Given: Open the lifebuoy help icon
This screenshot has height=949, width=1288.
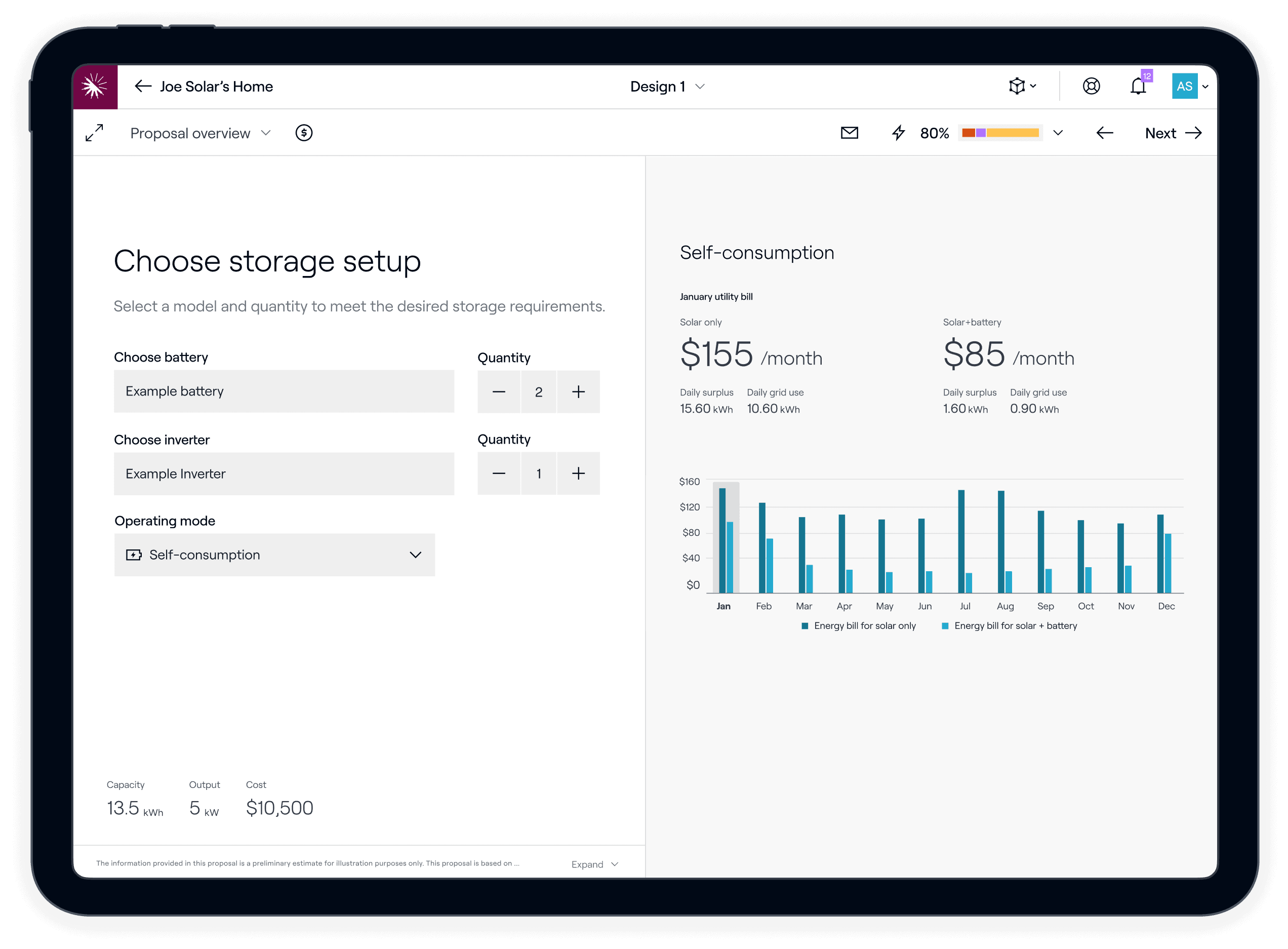Looking at the screenshot, I should pyautogui.click(x=1091, y=86).
